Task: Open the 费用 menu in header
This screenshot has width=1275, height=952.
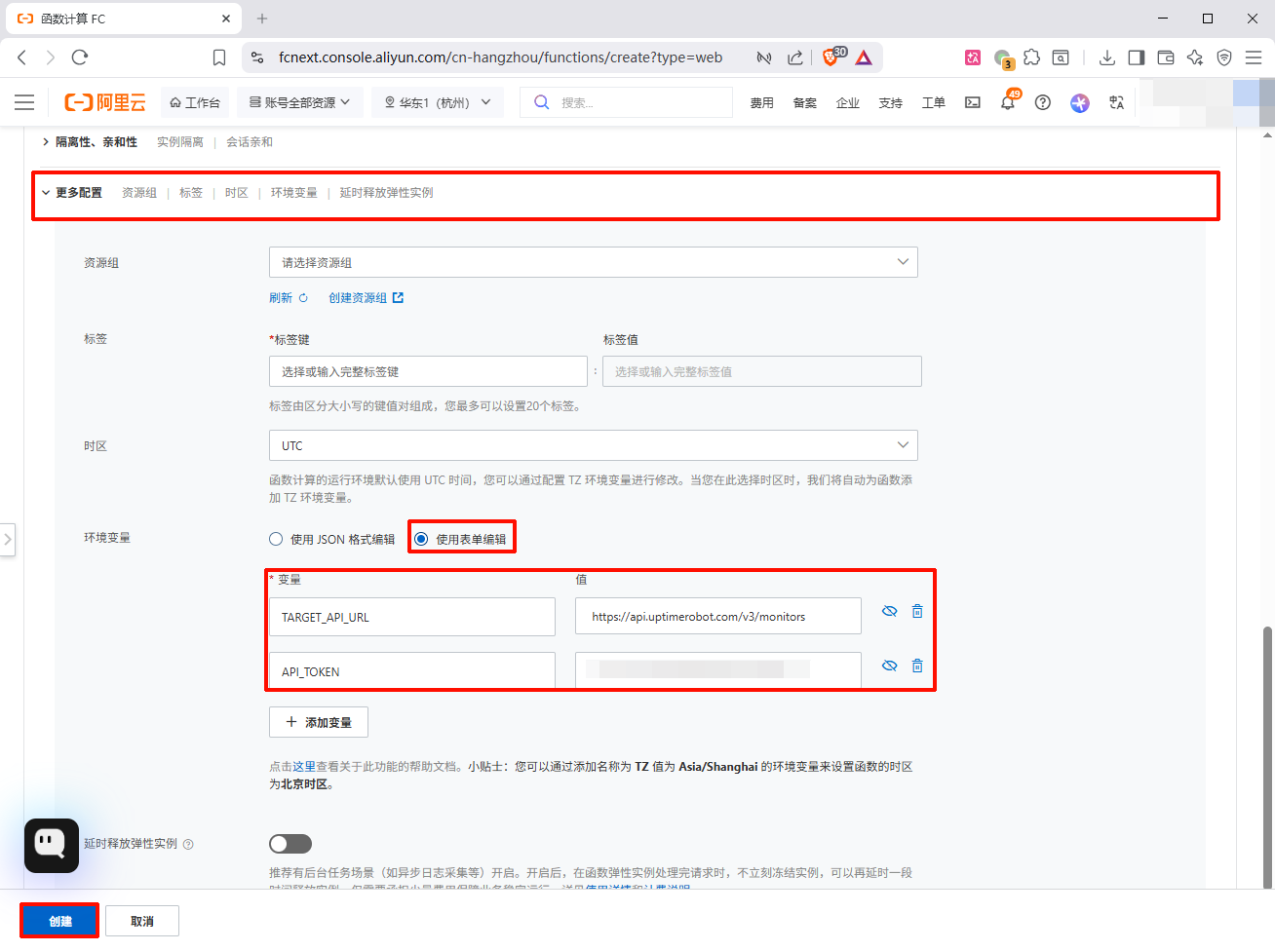Action: [x=761, y=102]
